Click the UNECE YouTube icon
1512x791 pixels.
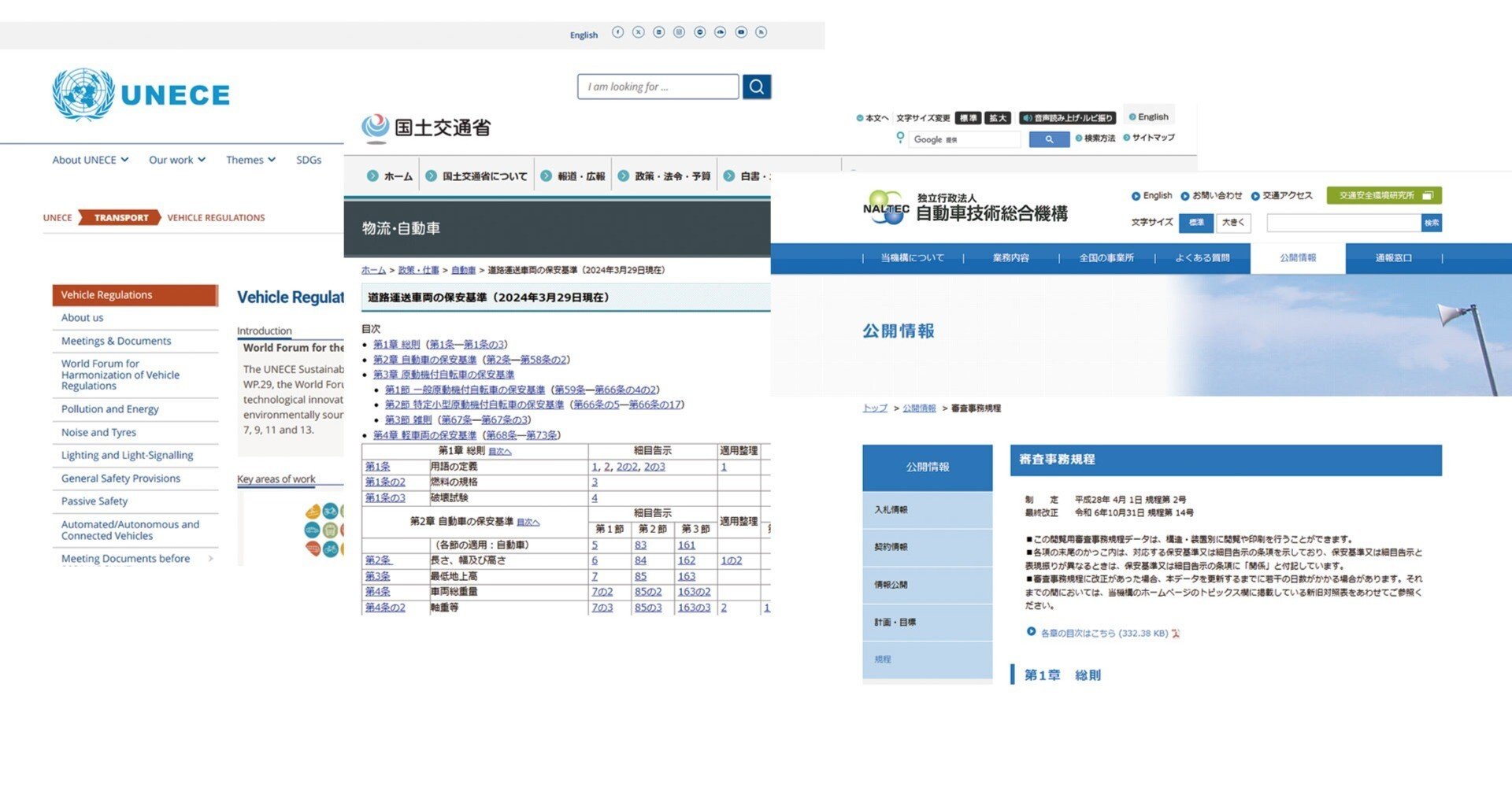(741, 32)
